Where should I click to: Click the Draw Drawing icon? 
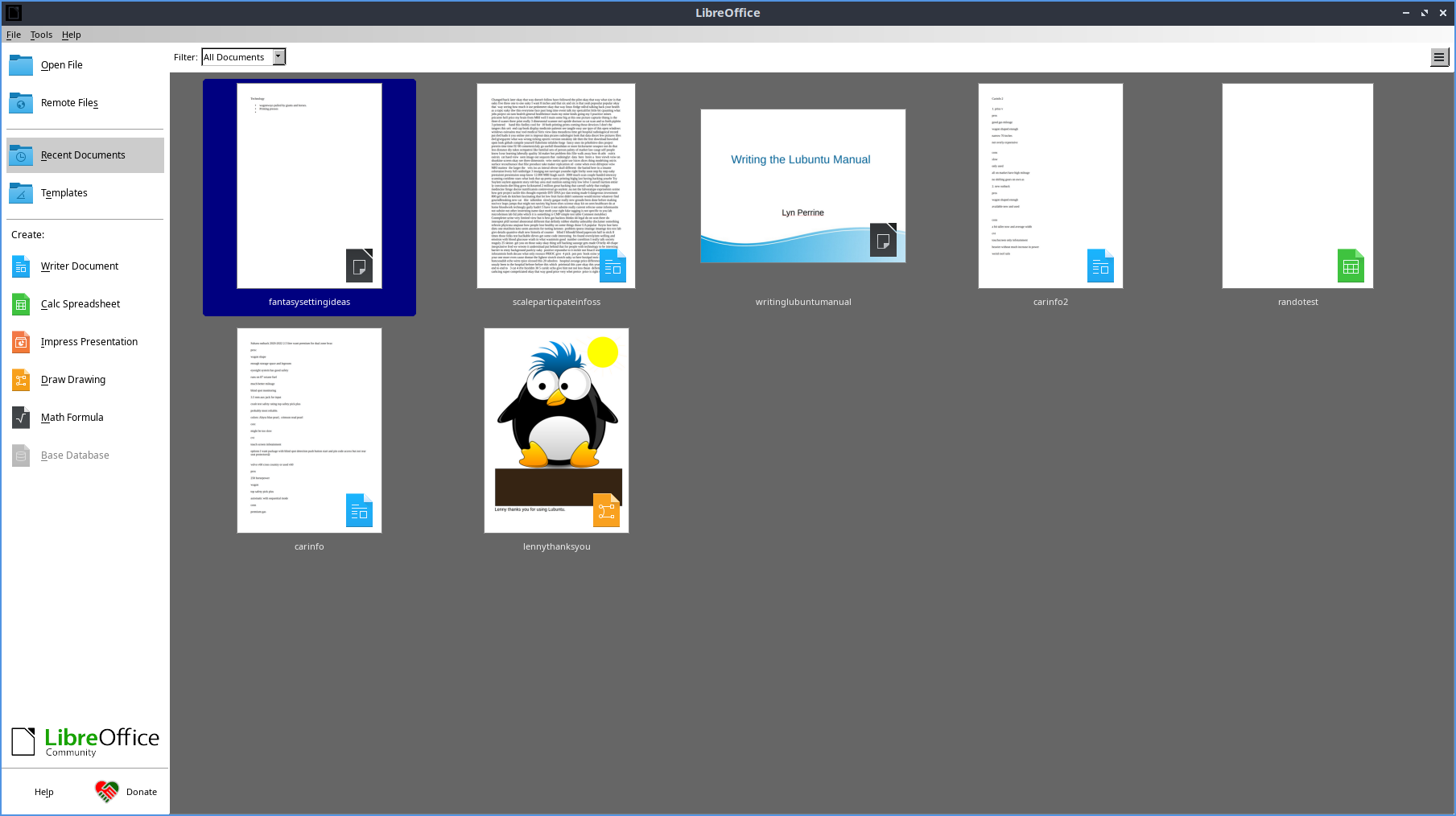coord(21,380)
